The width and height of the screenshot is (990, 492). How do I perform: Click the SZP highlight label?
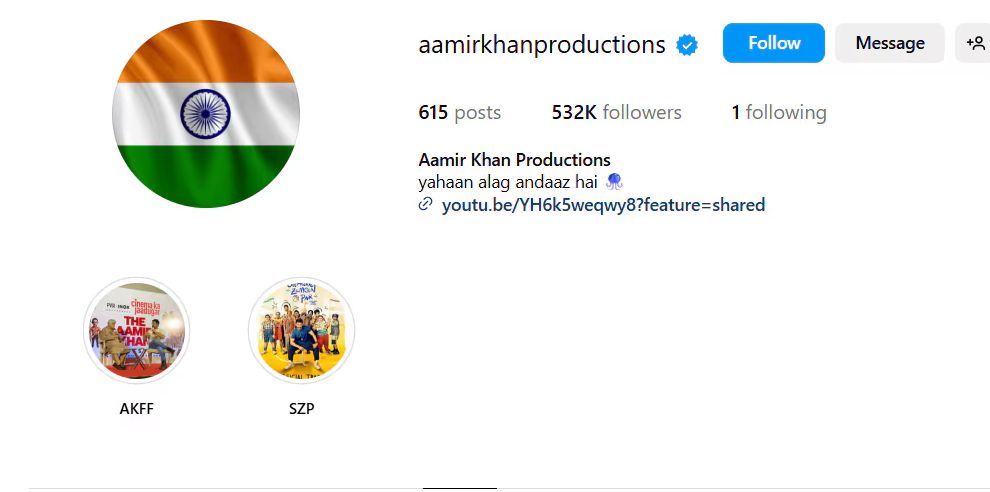point(301,409)
